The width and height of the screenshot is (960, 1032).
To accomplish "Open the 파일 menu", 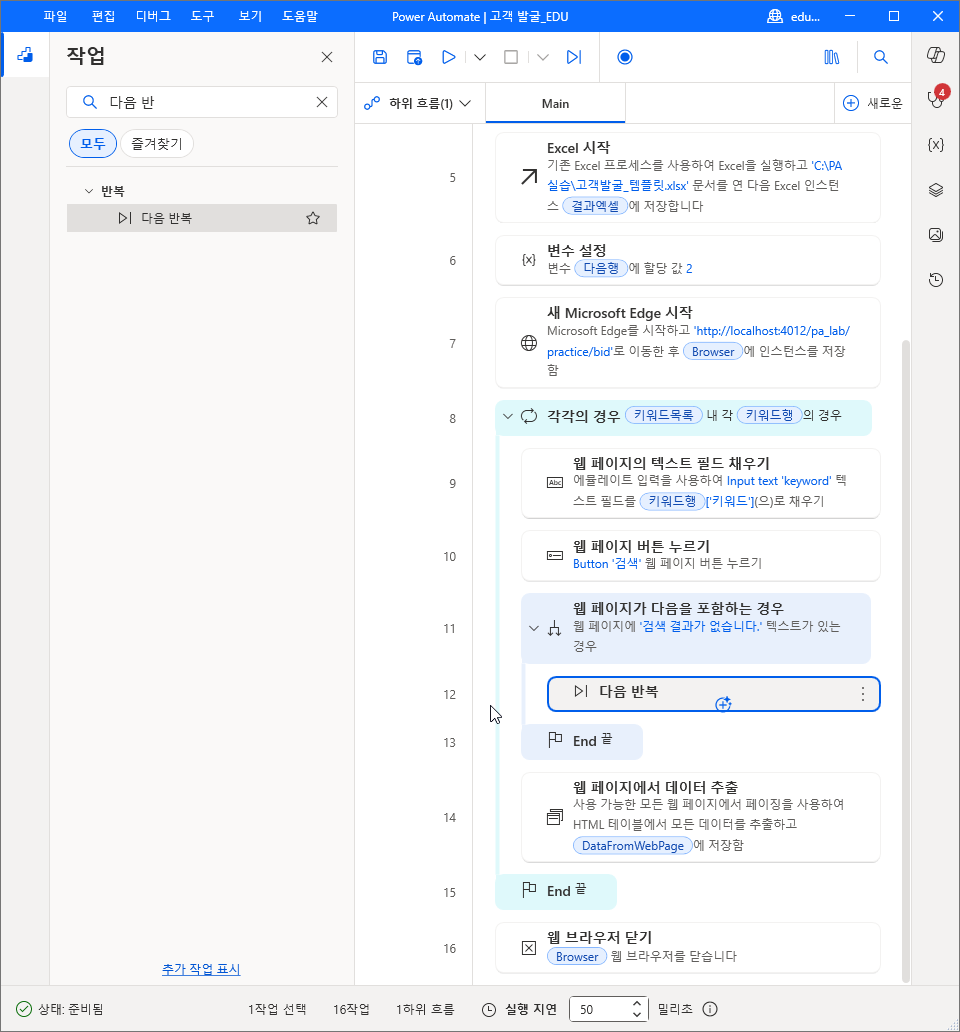I will [x=55, y=16].
